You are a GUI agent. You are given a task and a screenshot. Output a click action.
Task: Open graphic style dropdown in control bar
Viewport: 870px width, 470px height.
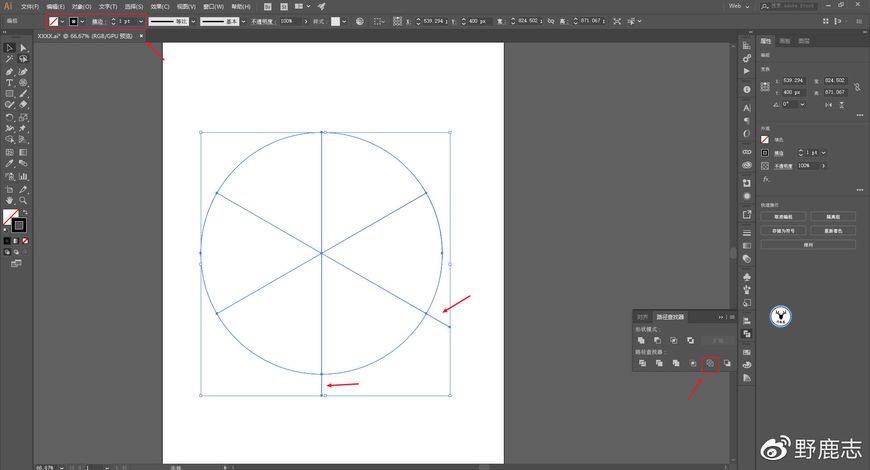pos(345,21)
